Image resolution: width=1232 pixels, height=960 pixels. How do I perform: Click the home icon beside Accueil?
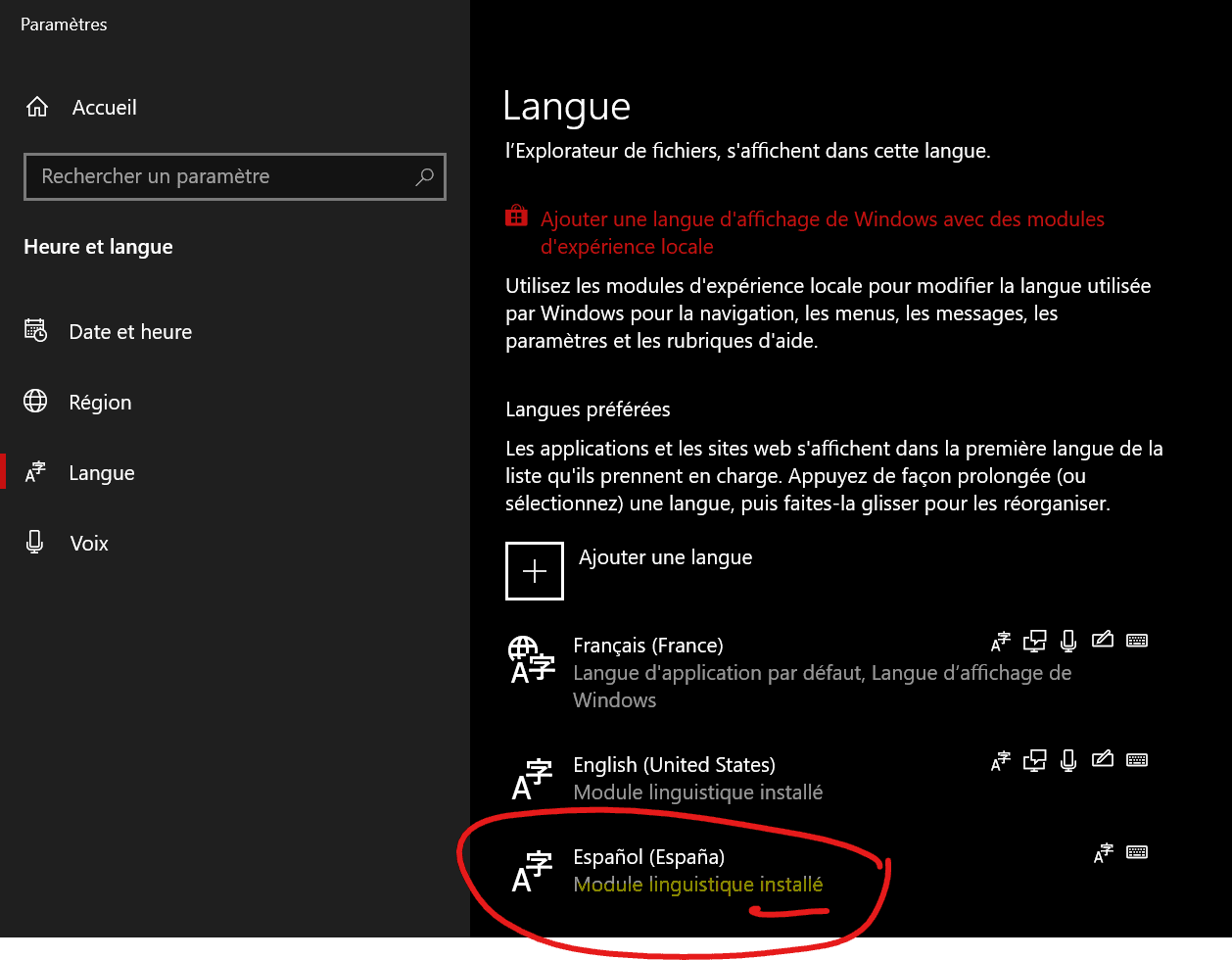37,108
